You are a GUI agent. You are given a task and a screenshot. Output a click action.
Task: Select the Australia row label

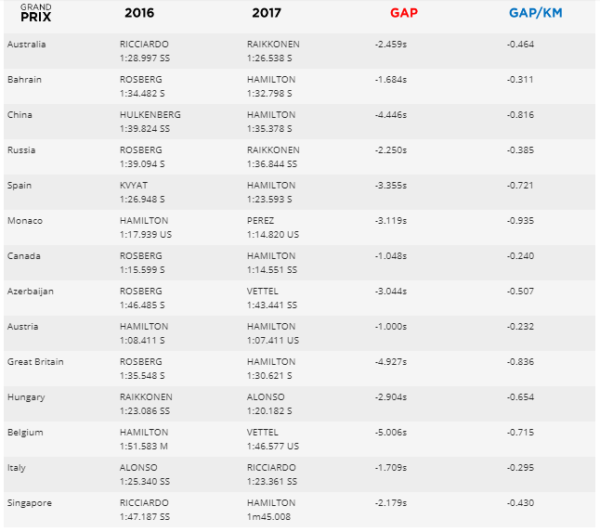click(26, 45)
